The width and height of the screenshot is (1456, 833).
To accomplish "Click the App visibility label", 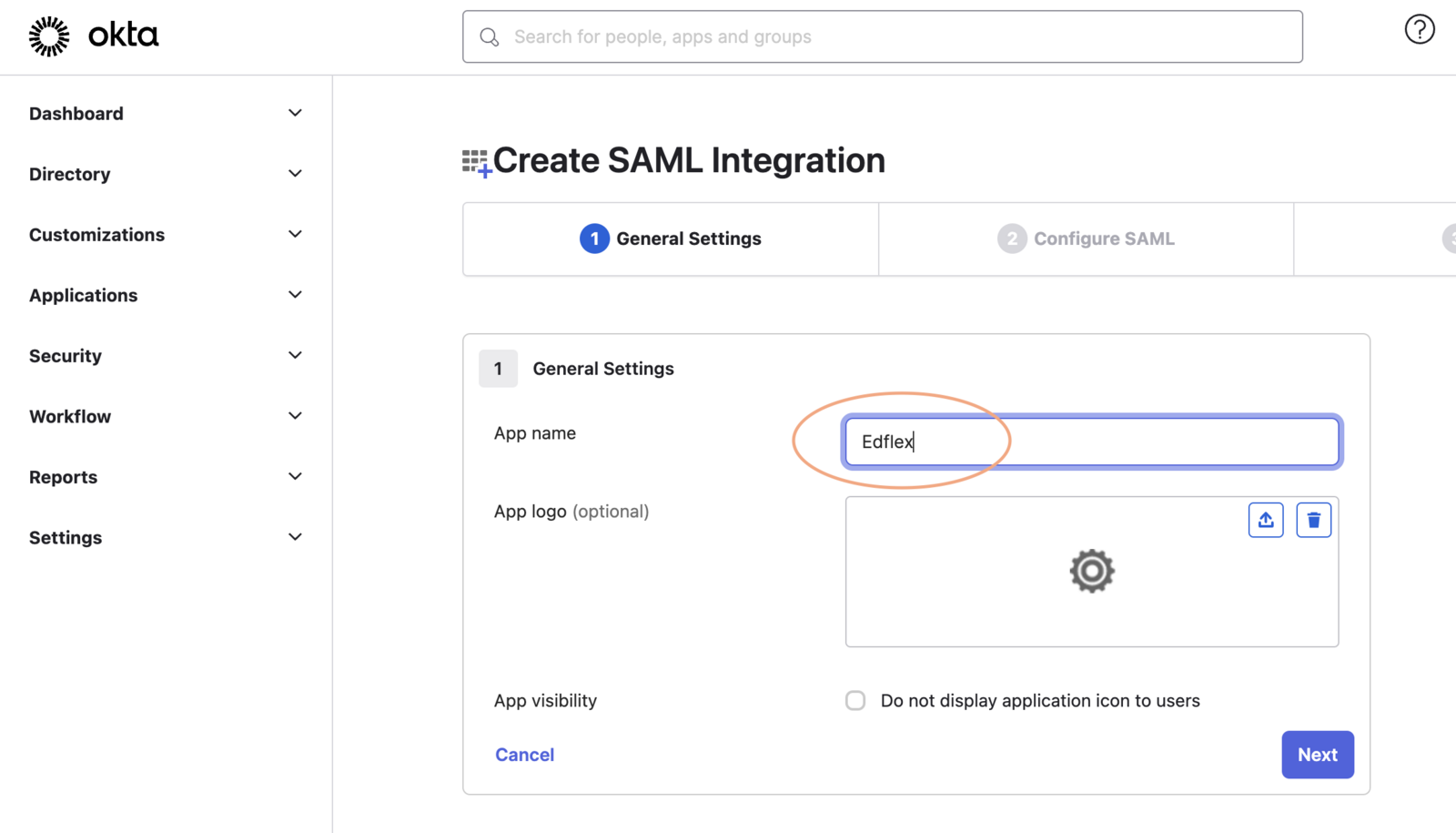I will tap(545, 701).
